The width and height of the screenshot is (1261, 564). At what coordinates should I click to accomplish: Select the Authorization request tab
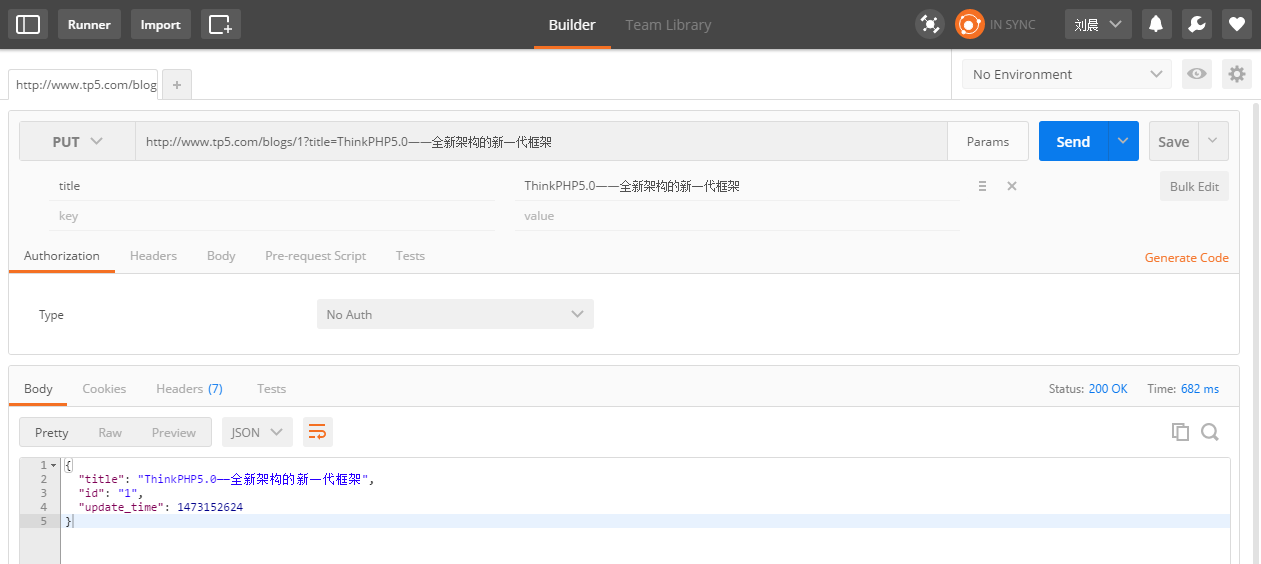62,256
